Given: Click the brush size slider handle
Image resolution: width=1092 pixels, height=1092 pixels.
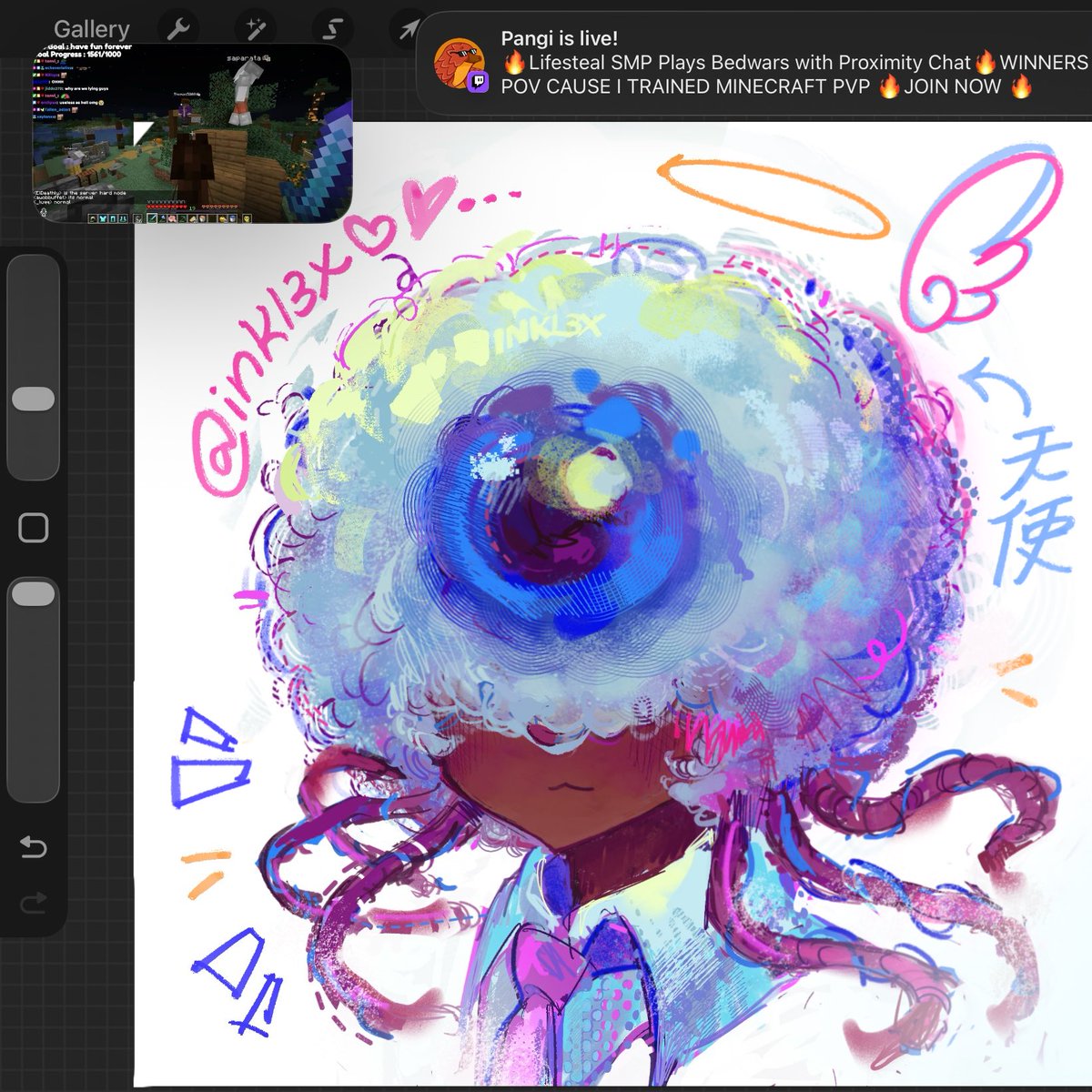Looking at the screenshot, I should click(x=34, y=399).
